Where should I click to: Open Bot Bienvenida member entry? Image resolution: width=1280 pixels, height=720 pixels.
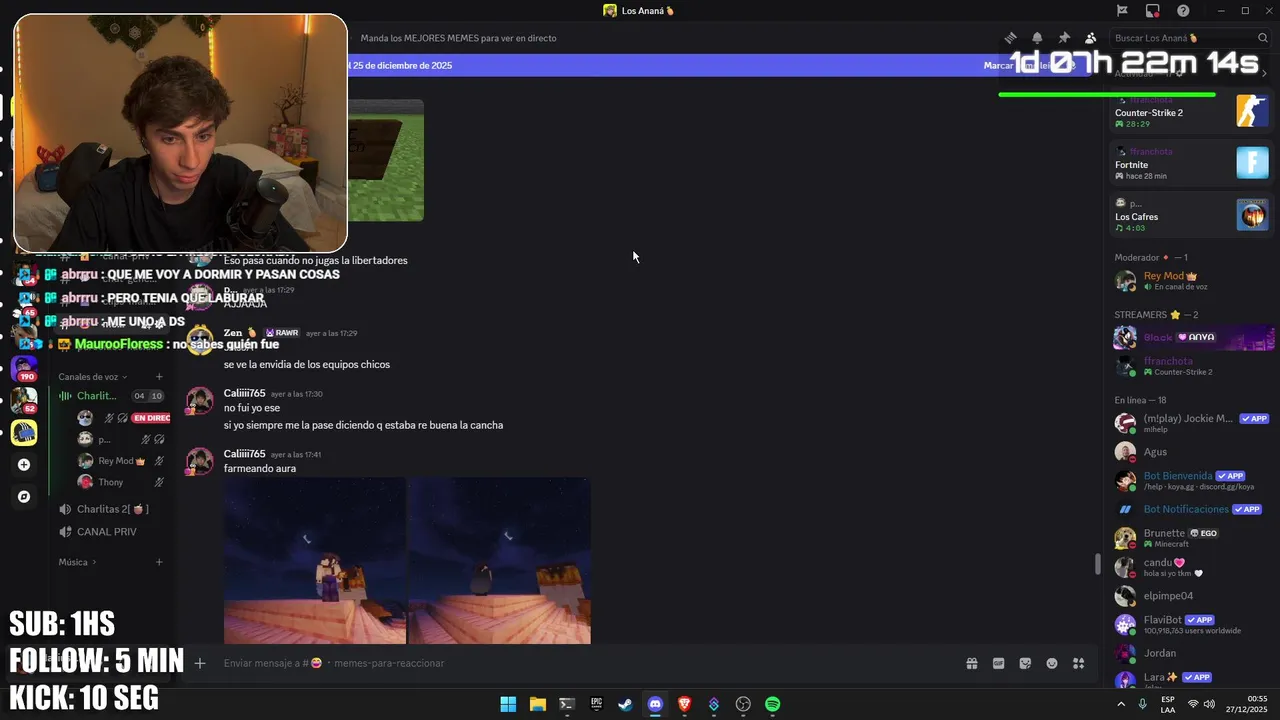click(1191, 481)
